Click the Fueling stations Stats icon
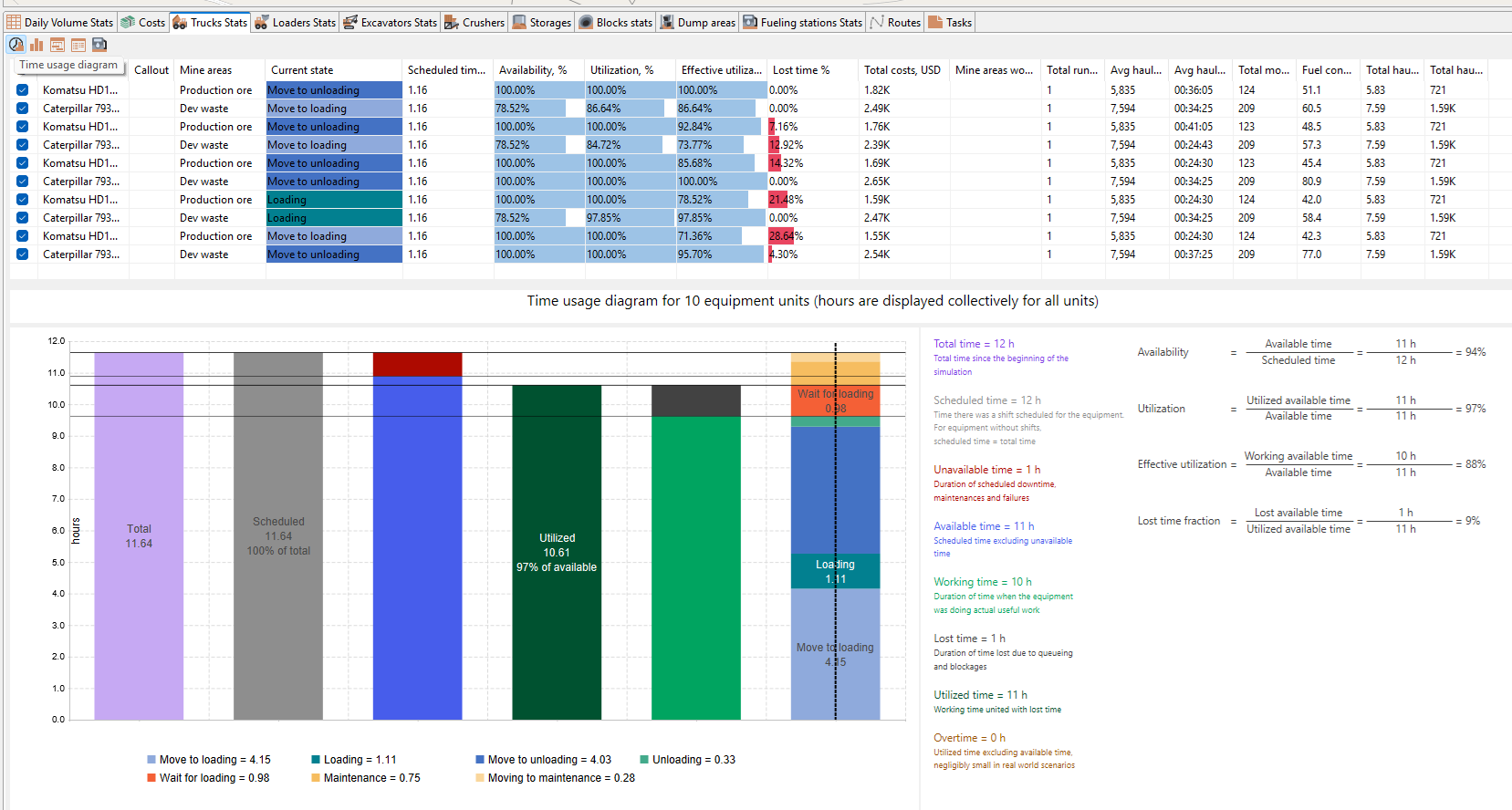The width and height of the screenshot is (1512, 810). click(750, 22)
